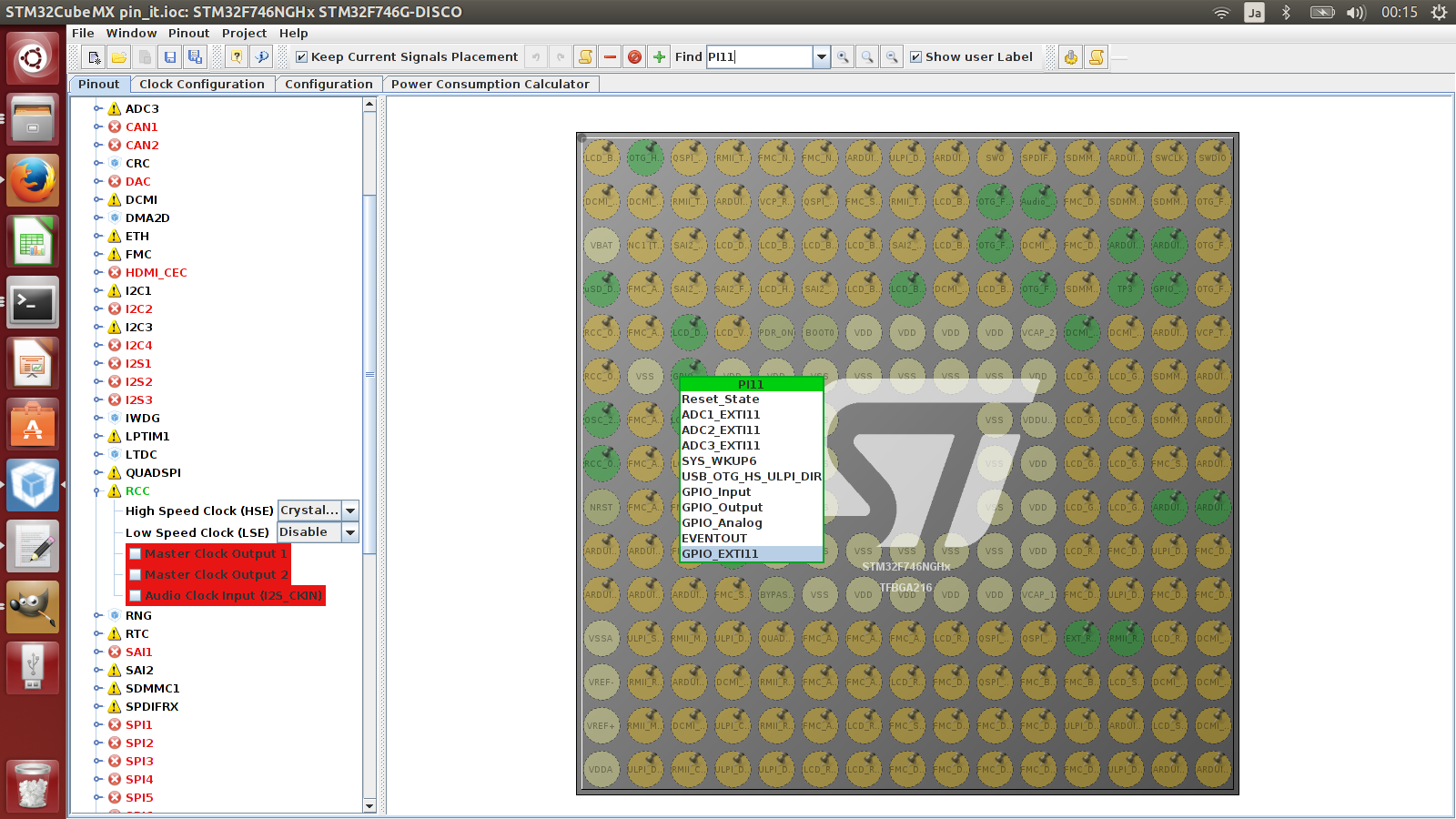Open Firefox from the Ubuntu launcher
This screenshot has height=819, width=1456.
pyautogui.click(x=34, y=180)
